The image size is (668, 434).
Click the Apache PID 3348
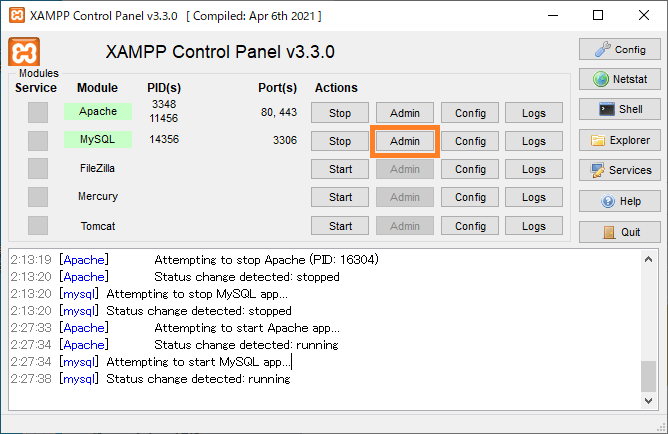(164, 104)
